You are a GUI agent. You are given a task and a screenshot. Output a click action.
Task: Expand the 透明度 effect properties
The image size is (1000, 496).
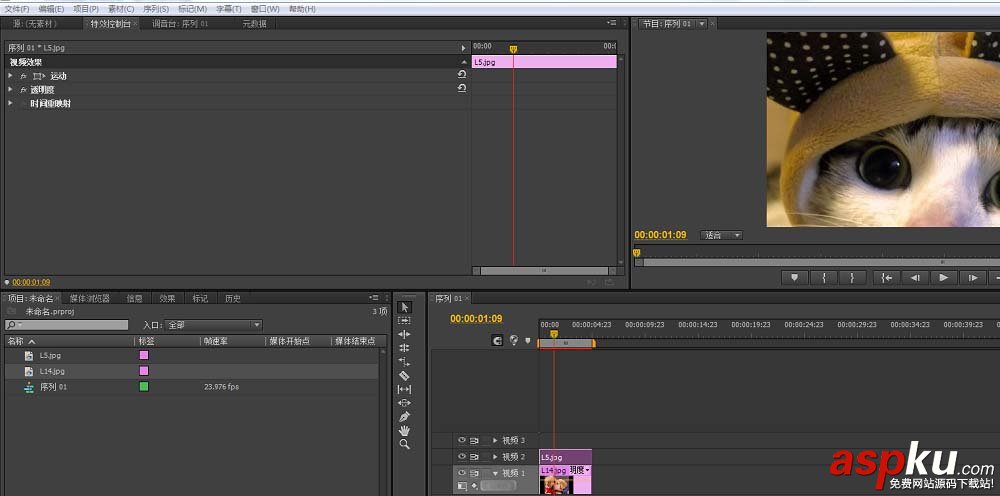(10, 90)
